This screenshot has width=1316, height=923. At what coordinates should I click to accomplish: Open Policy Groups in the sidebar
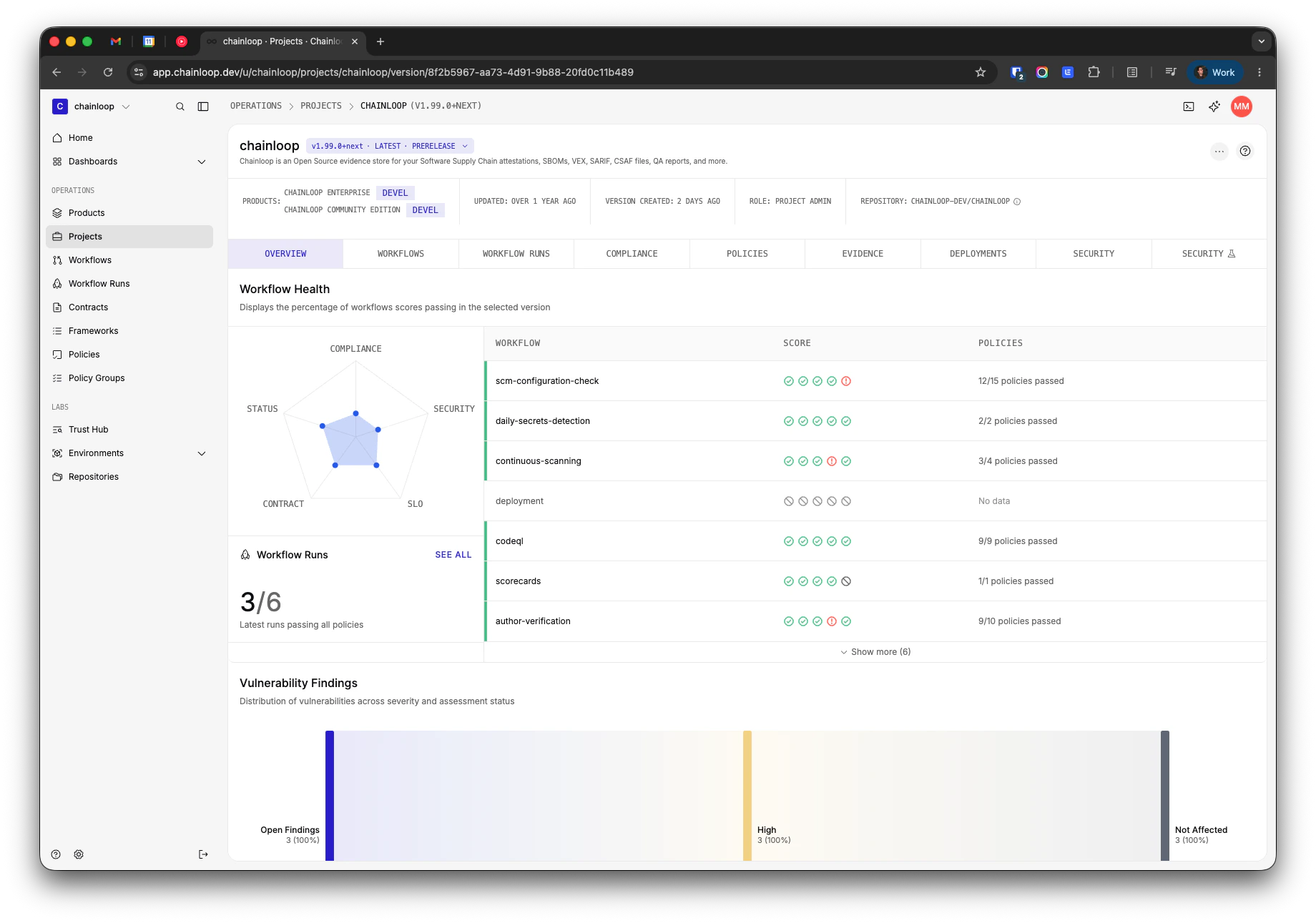[x=129, y=378]
